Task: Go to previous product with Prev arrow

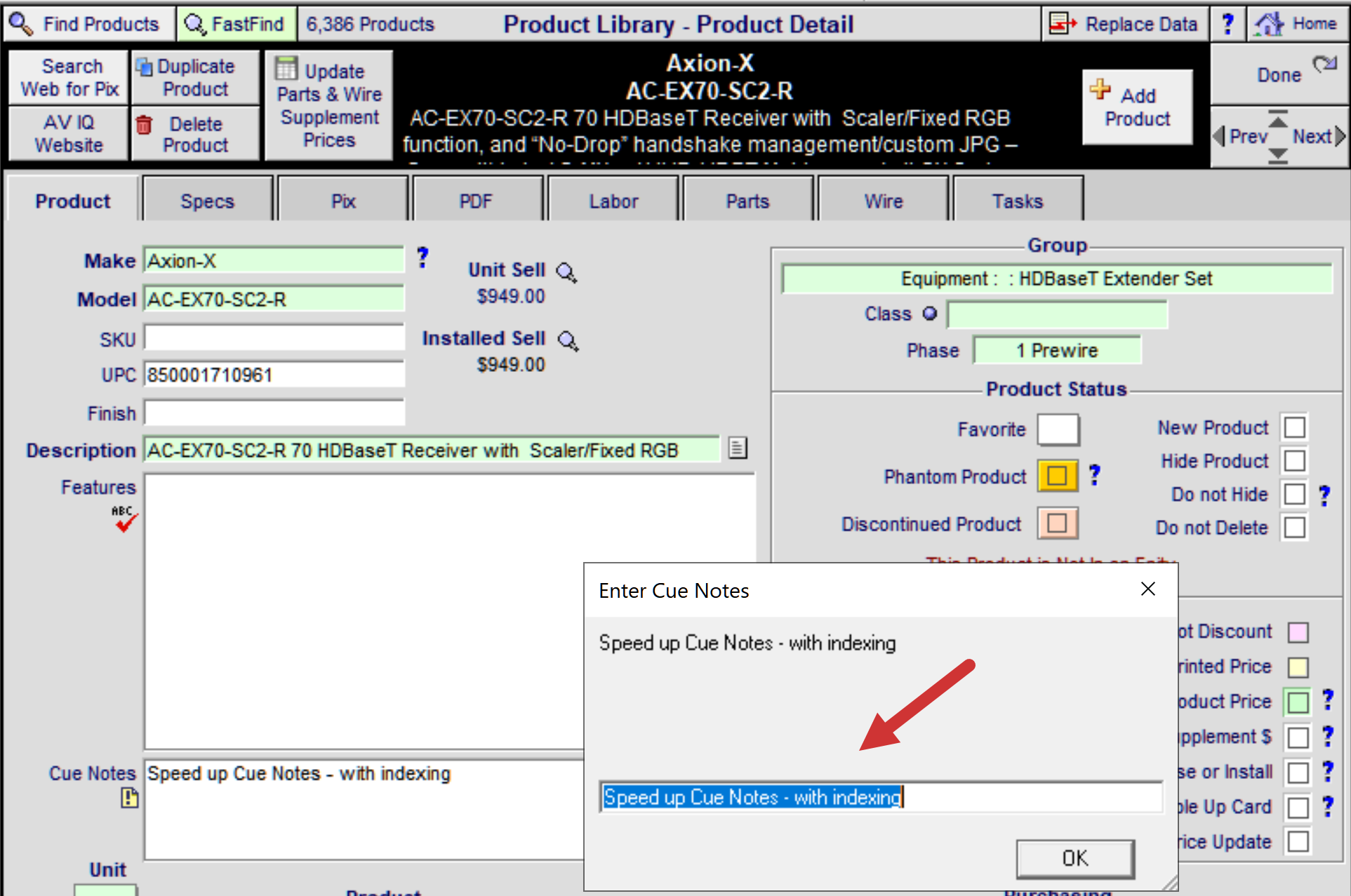Action: pyautogui.click(x=1240, y=136)
